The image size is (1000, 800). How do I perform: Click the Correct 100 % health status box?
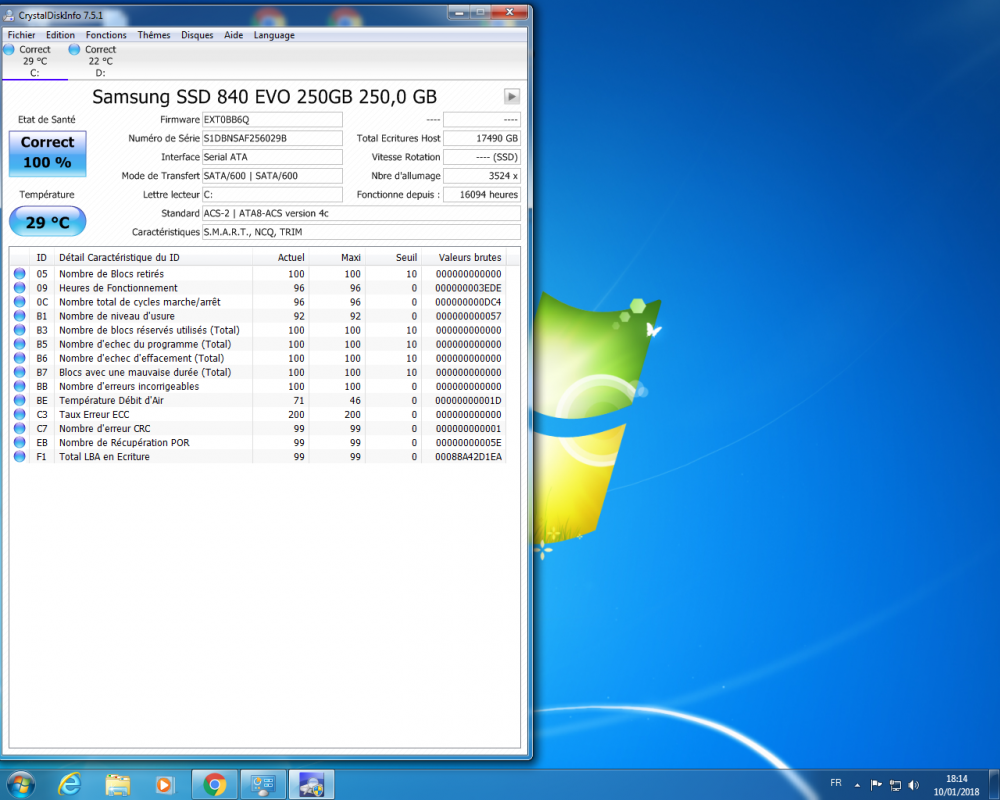click(47, 152)
